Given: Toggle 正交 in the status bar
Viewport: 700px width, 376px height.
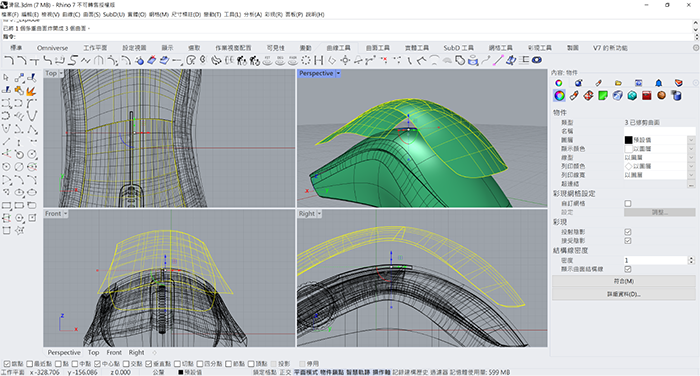Looking at the screenshot, I should coord(285,372).
